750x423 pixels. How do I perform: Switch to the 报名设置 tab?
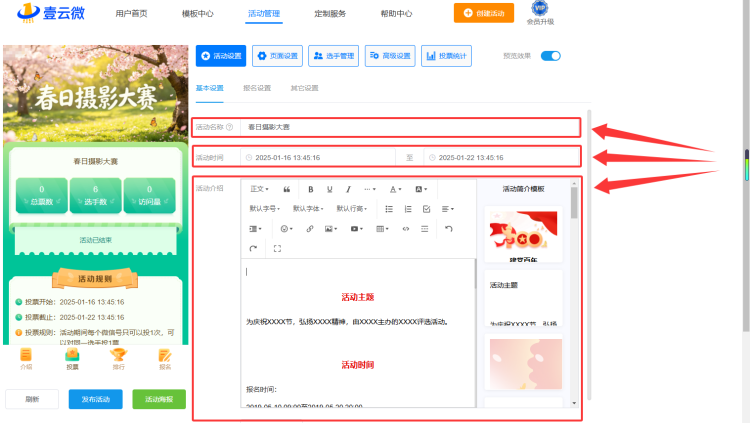click(257, 88)
